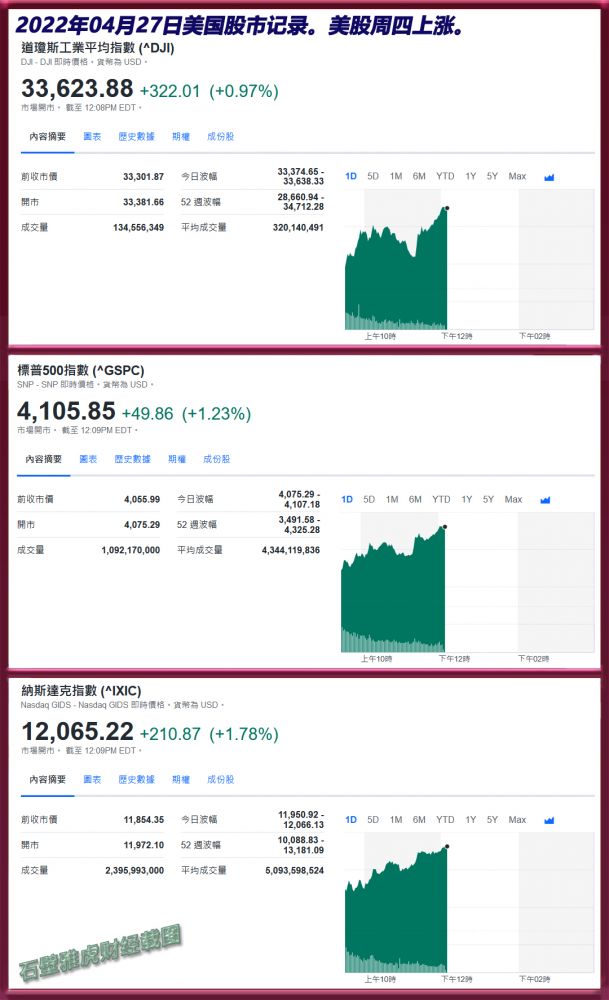The width and height of the screenshot is (609, 1000).
Task: Open the Nasdaq full chart icon
Action: coord(549,820)
